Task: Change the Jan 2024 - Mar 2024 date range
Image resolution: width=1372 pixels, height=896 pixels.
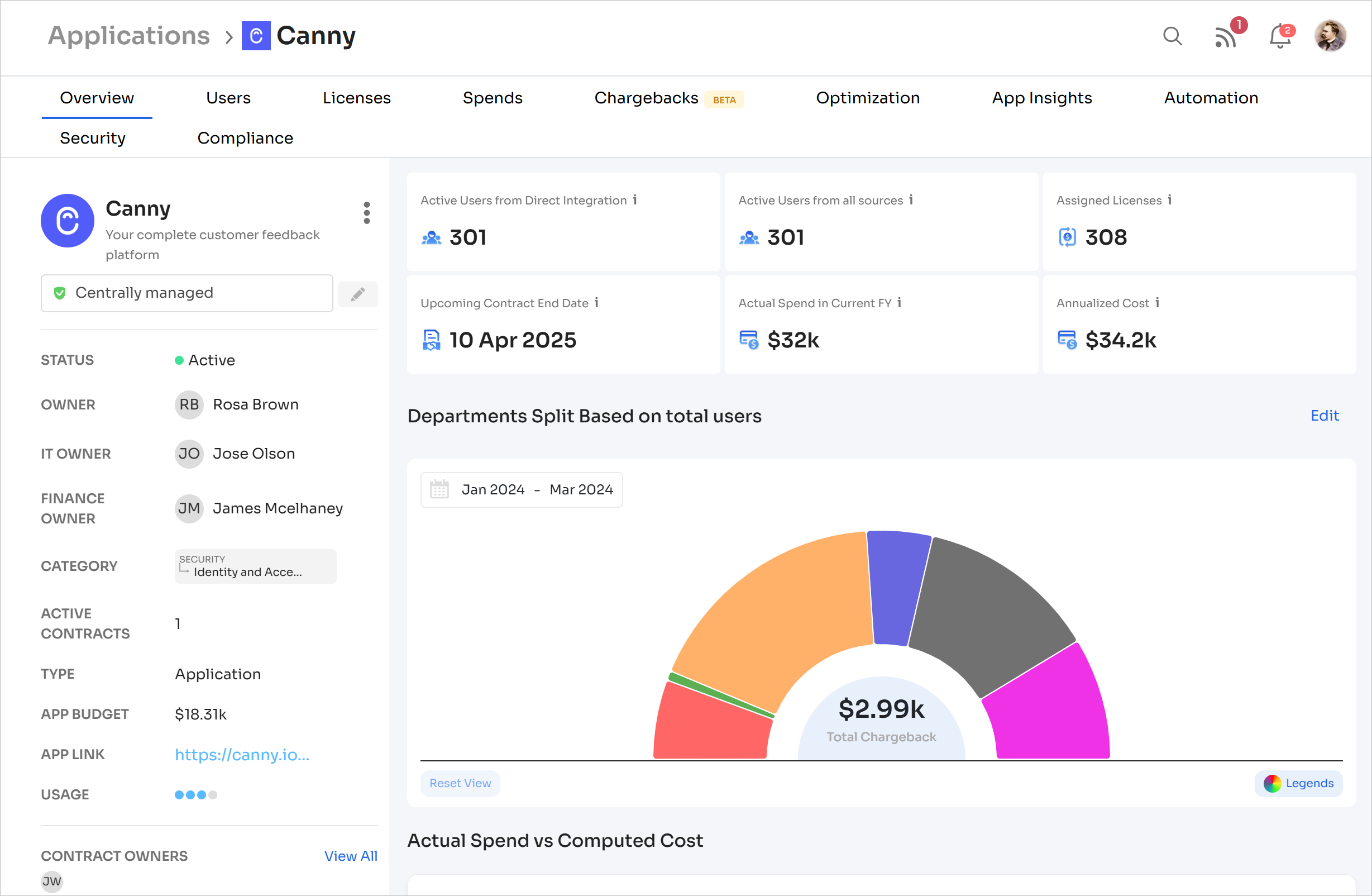Action: 521,489
